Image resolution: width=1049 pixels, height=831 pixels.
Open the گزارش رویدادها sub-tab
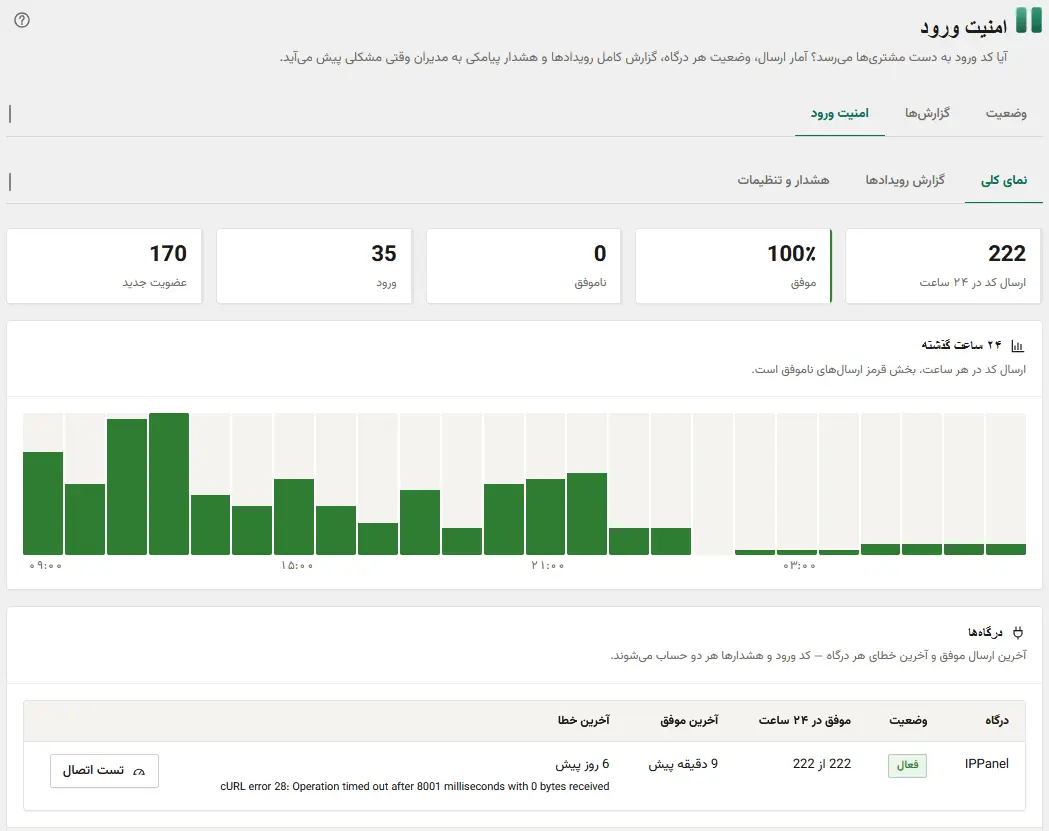pyautogui.click(x=905, y=180)
